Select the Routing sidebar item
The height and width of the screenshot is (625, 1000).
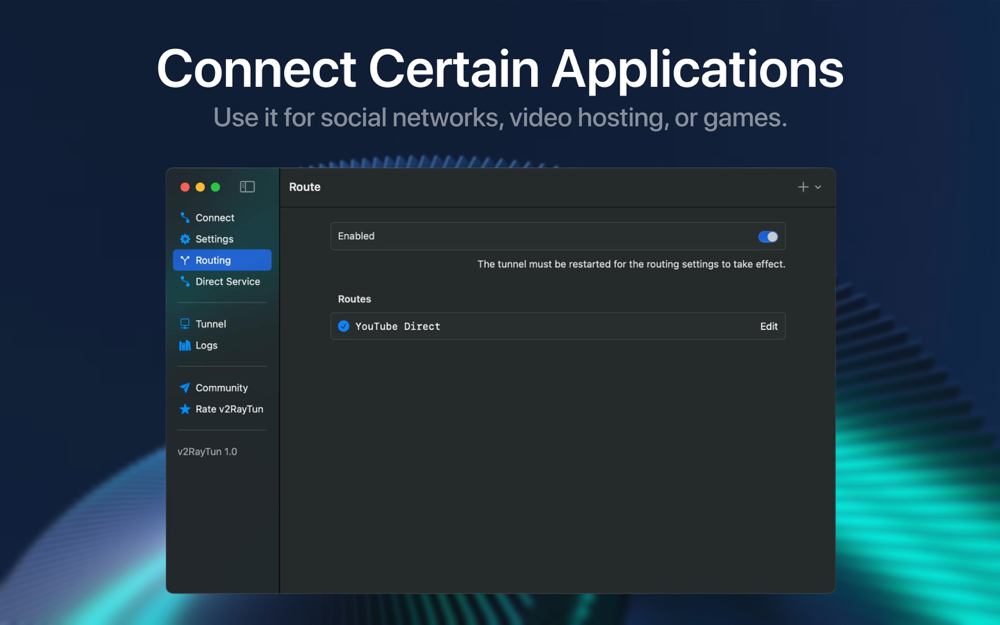[222, 260]
